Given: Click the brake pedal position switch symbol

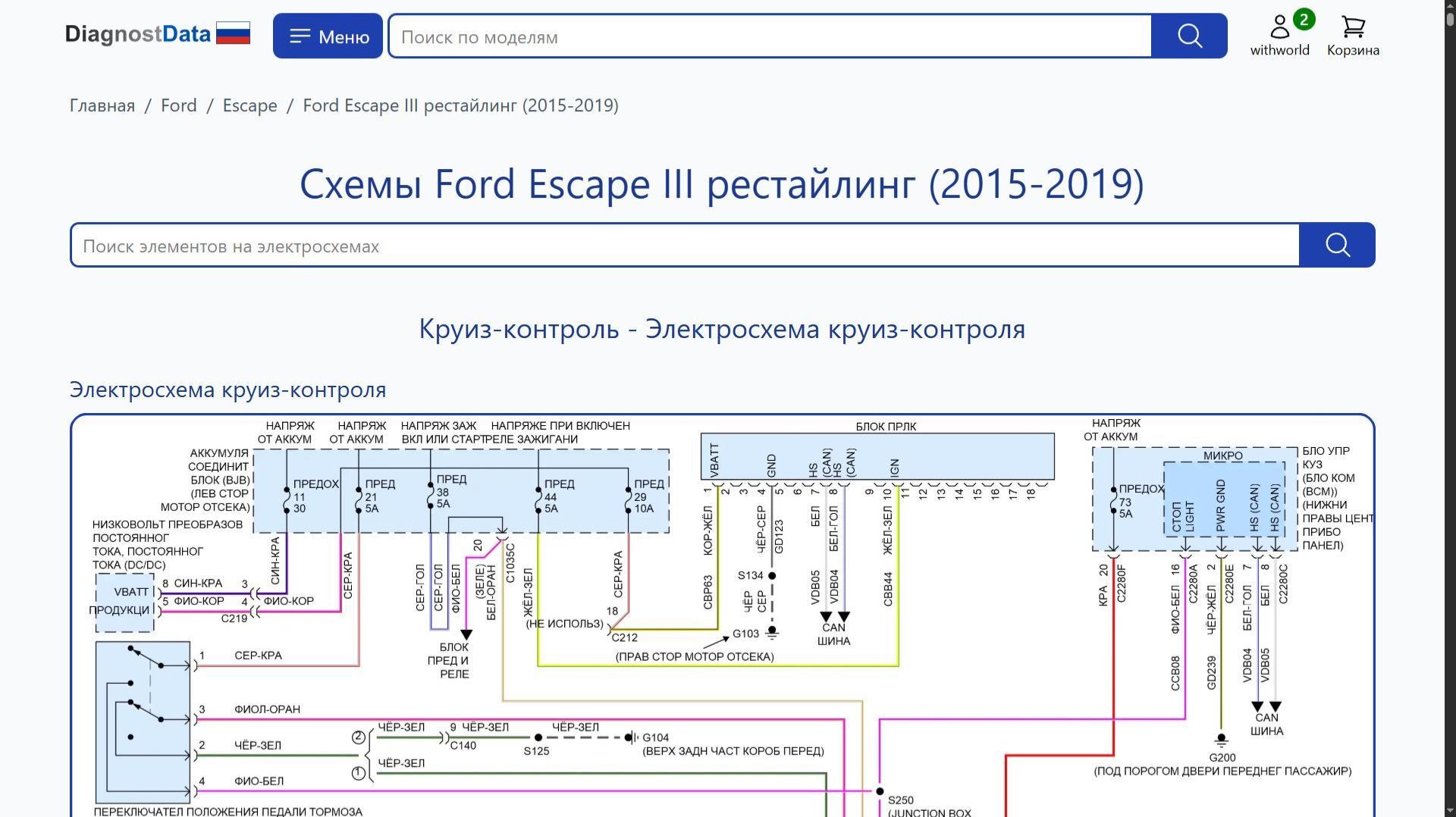Looking at the screenshot, I should point(143,722).
